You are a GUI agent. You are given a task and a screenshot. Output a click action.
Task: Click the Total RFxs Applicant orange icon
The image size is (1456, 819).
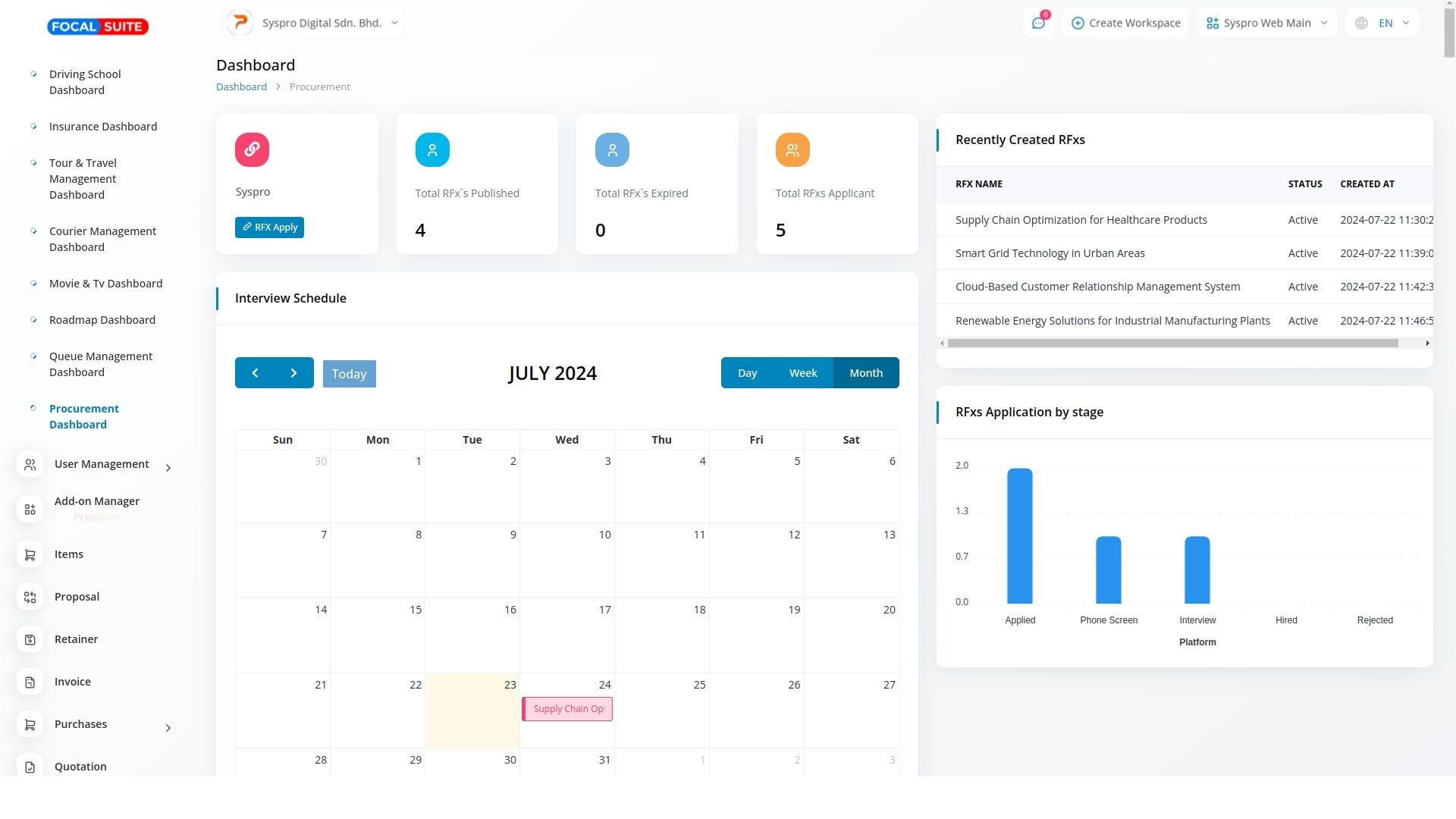point(792,149)
